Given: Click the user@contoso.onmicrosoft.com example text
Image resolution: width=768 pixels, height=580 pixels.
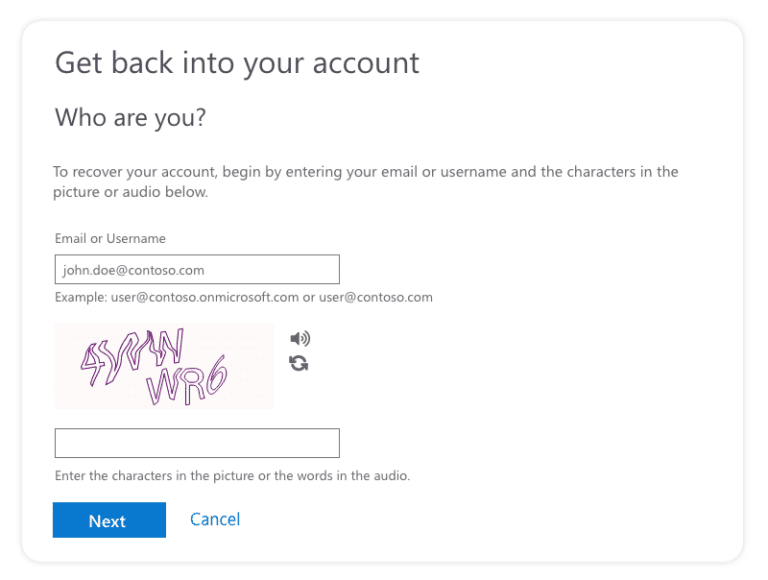Looking at the screenshot, I should [x=205, y=297].
